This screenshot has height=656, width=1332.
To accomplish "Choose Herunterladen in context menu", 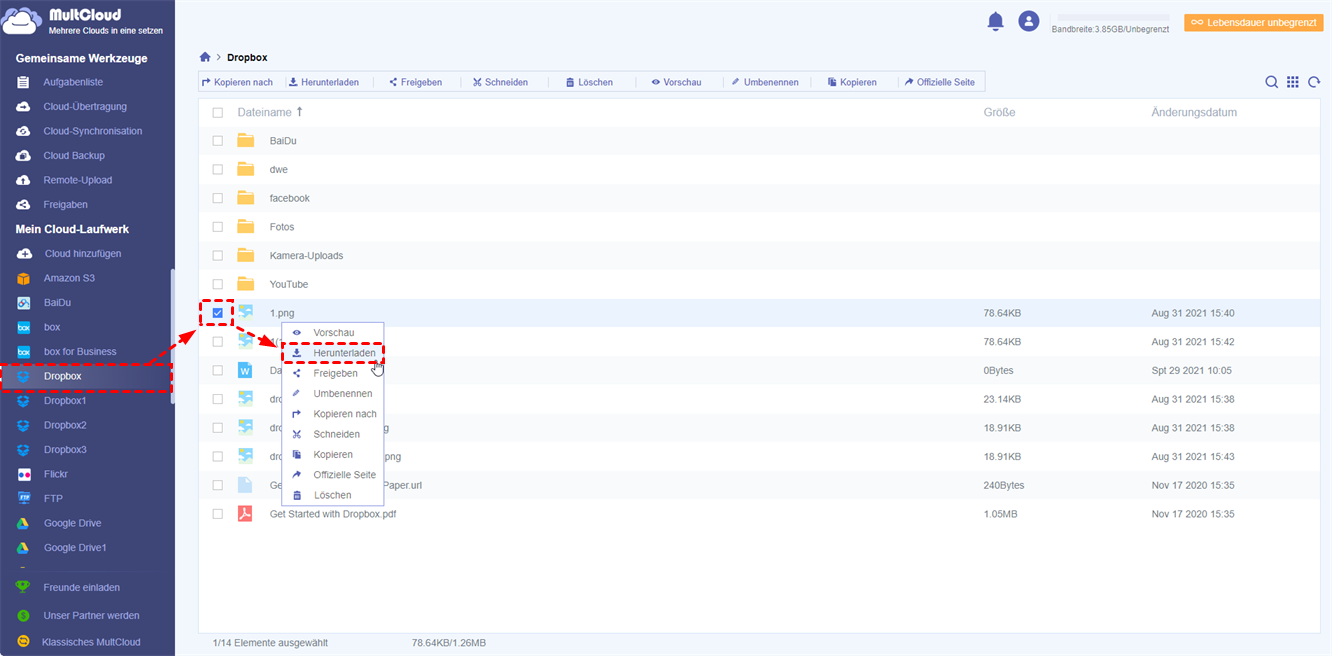I will tap(344, 353).
